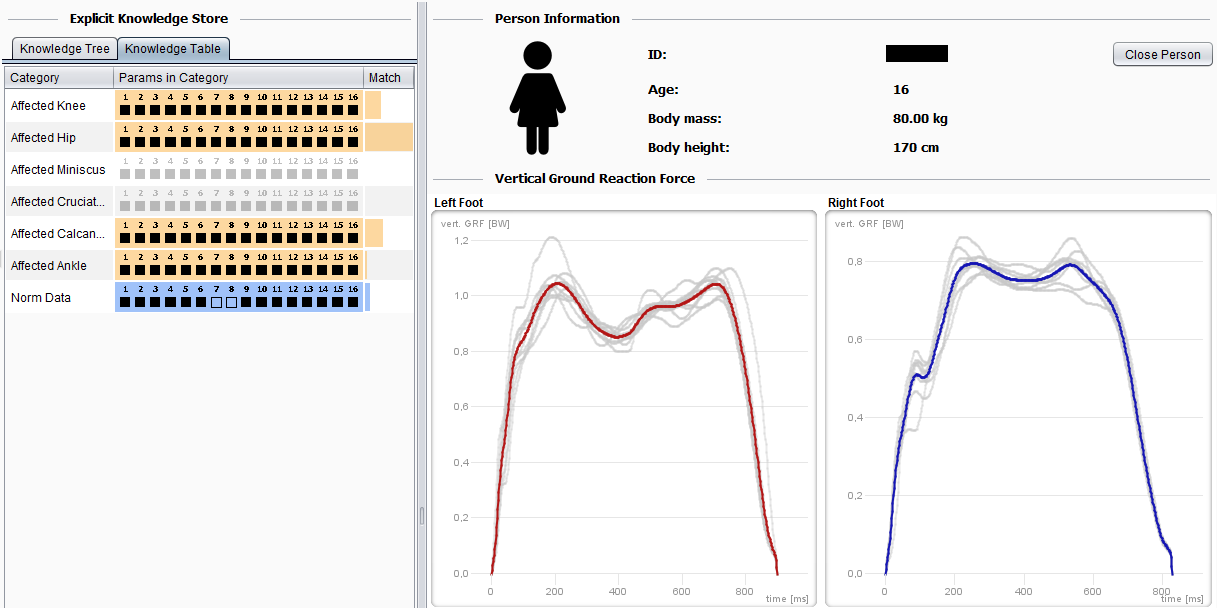Click parameter 12 square in Affected Cruciate row

pyautogui.click(x=292, y=206)
